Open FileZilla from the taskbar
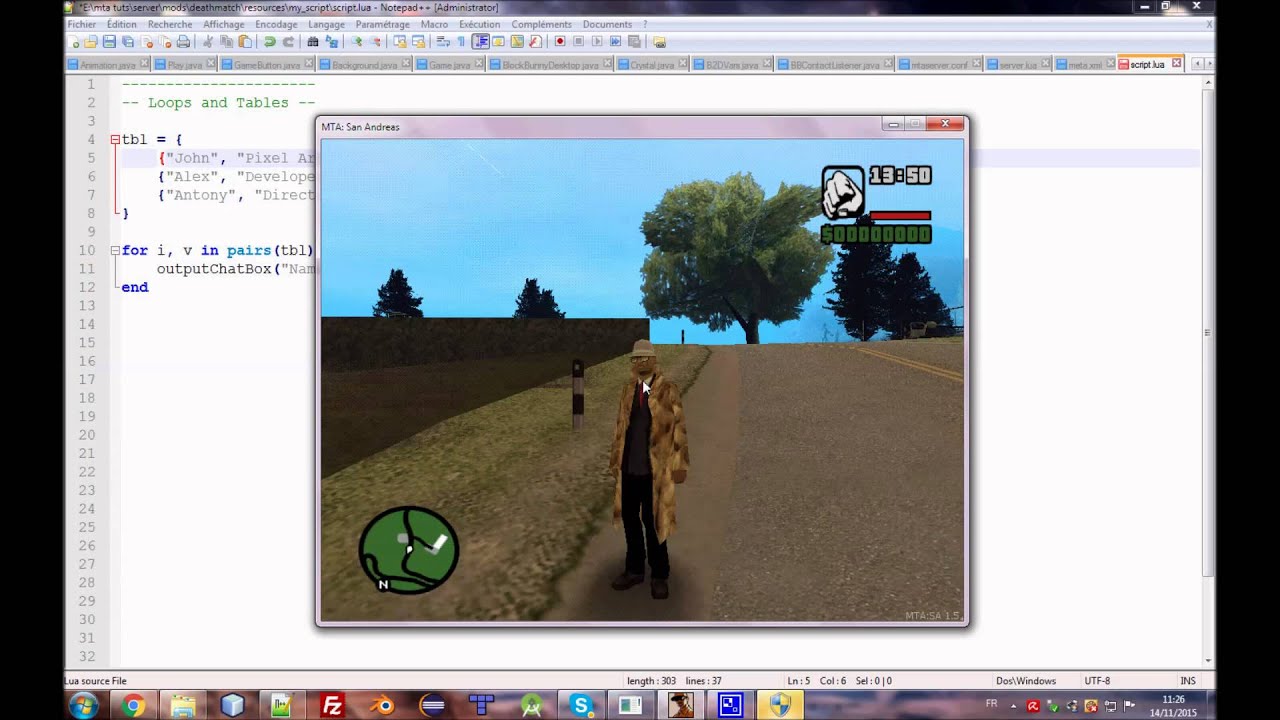Viewport: 1280px width, 720px height. pyautogui.click(x=332, y=706)
